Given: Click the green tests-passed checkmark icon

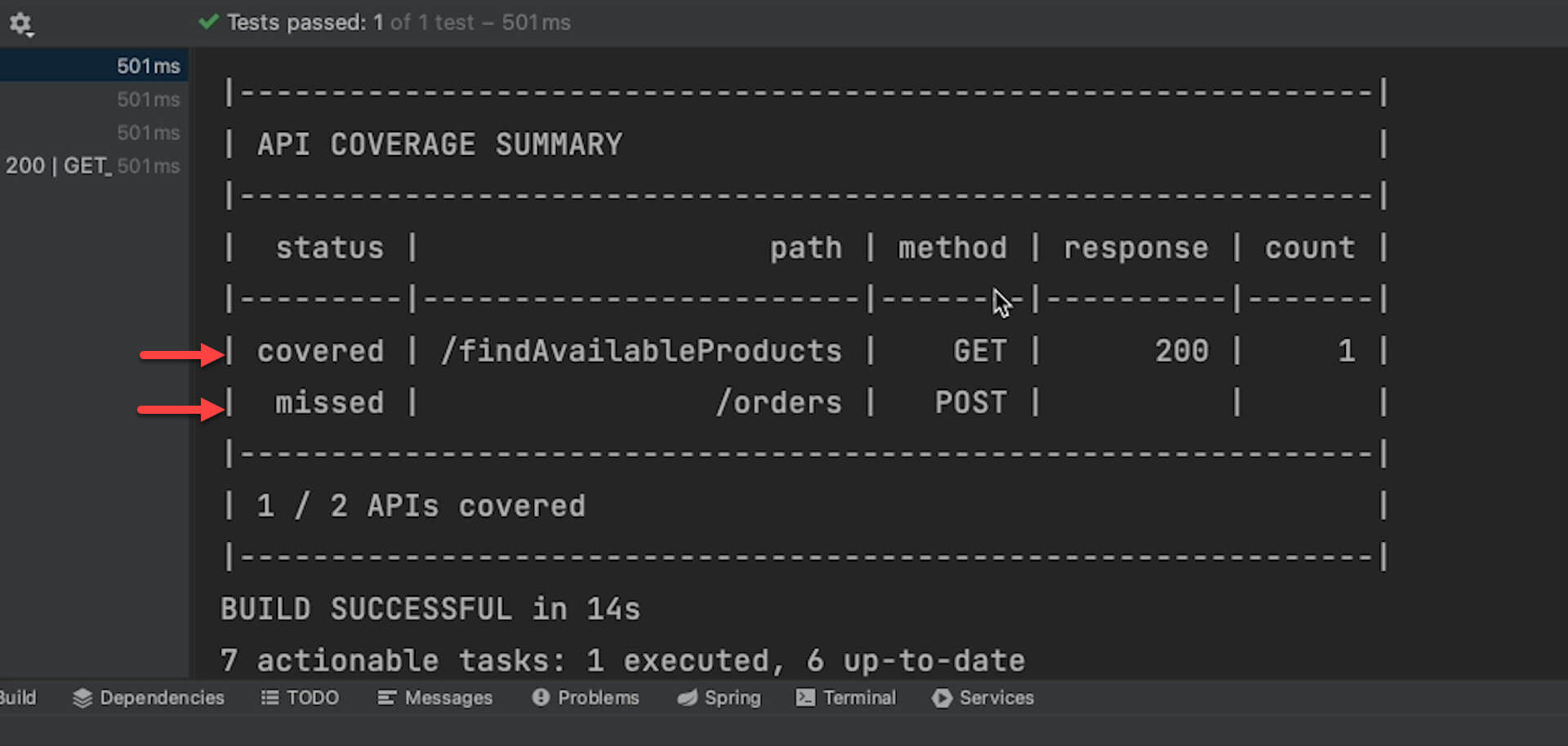Looking at the screenshot, I should (209, 22).
